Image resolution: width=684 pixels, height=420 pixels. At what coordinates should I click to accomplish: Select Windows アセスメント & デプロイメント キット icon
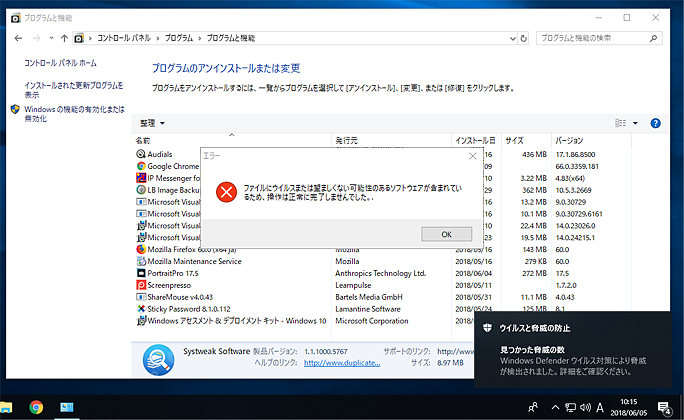click(141, 321)
